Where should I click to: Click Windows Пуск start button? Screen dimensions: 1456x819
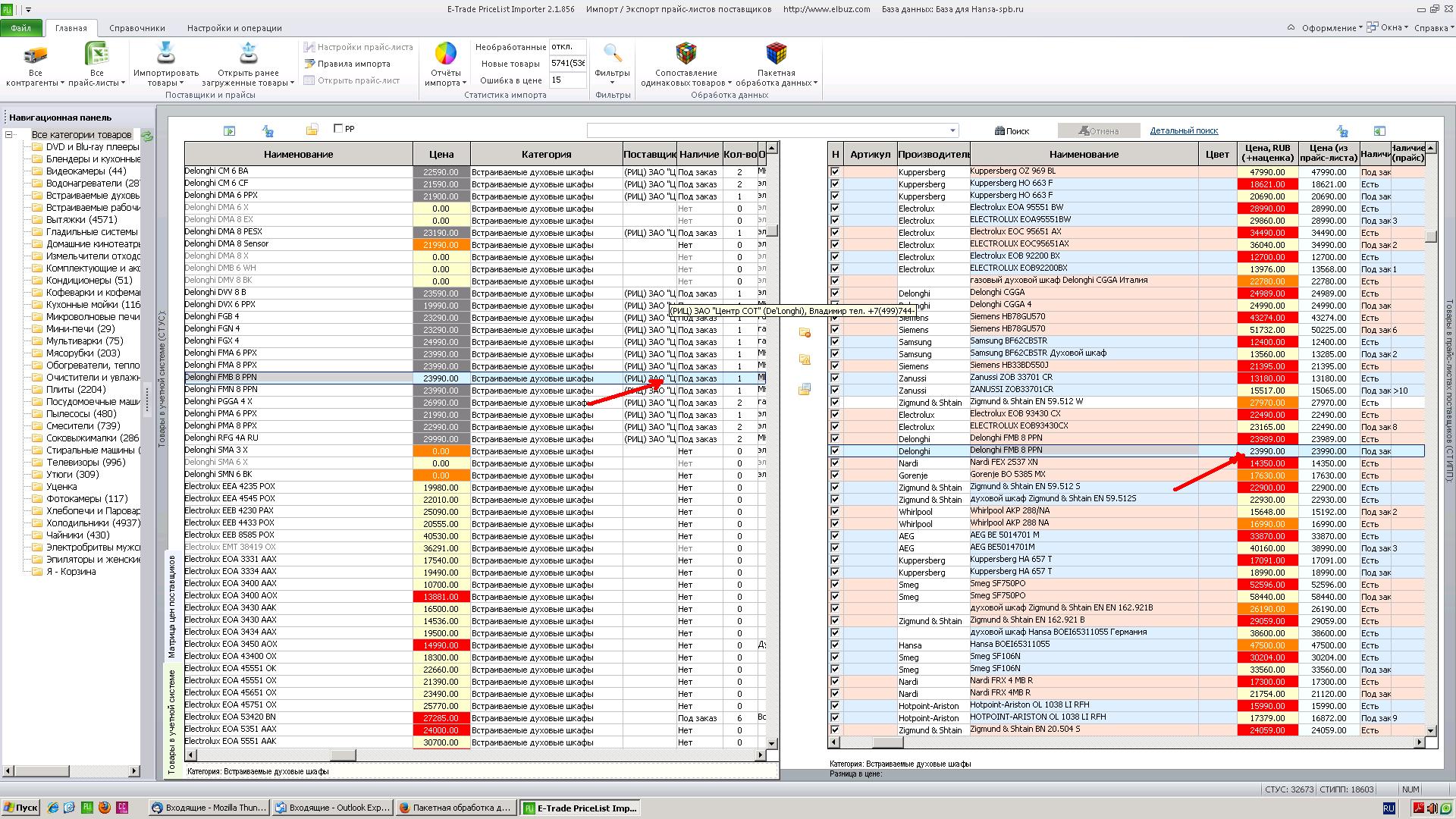[20, 808]
